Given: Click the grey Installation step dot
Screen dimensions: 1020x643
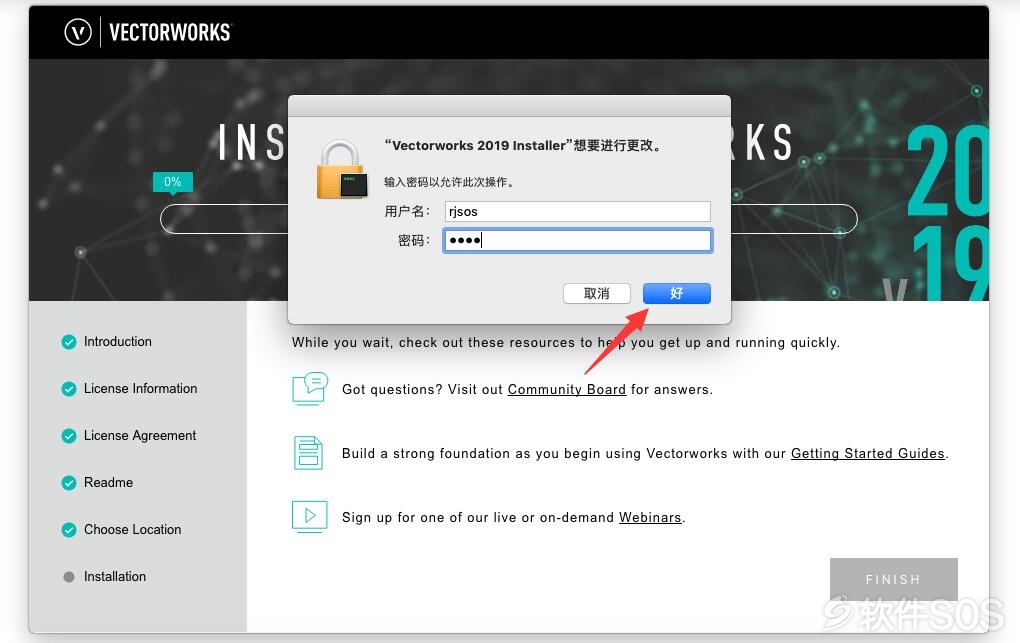Looking at the screenshot, I should (69, 577).
